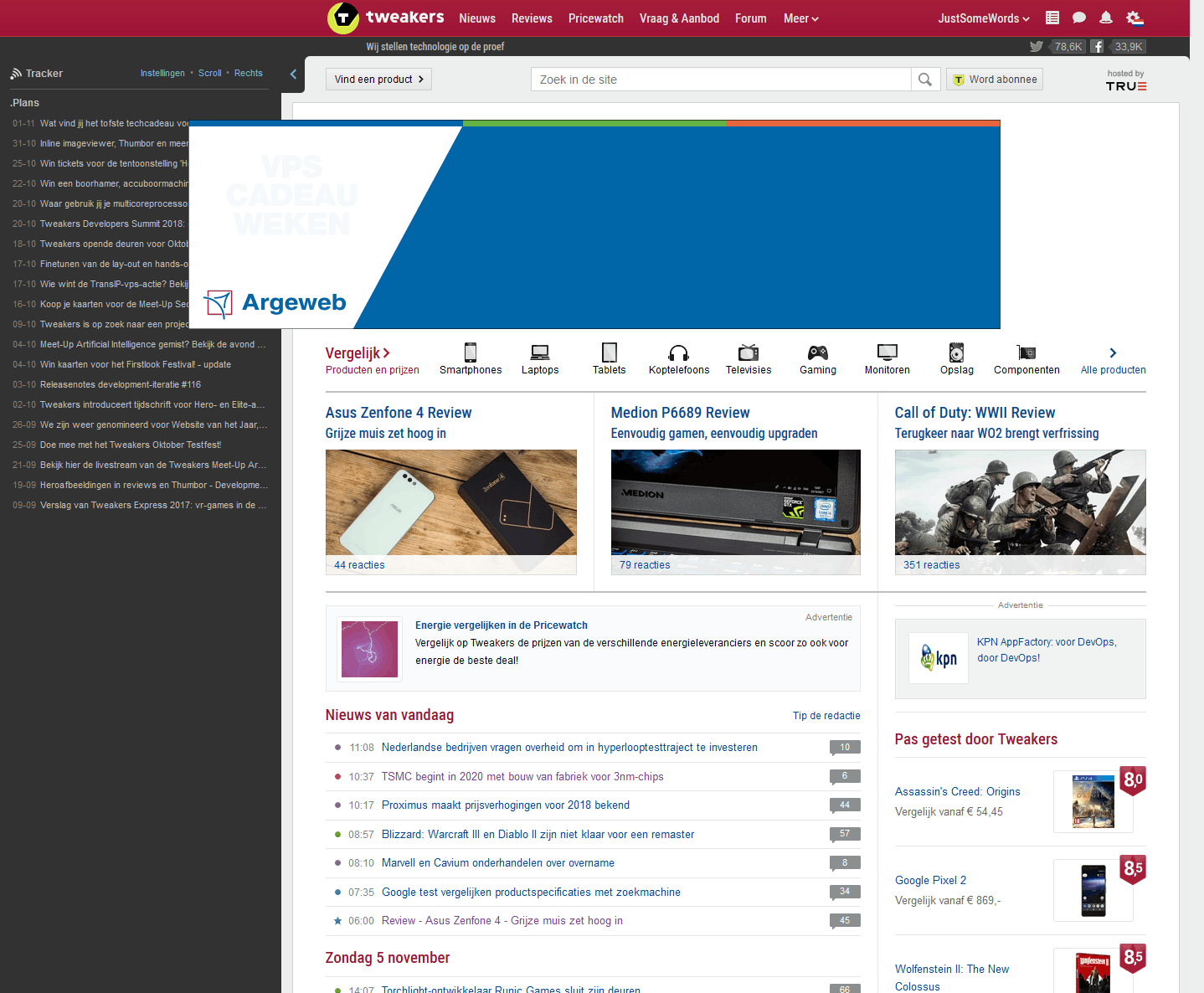
Task: Click the energy comparison ad thumbnail
Action: [x=369, y=649]
